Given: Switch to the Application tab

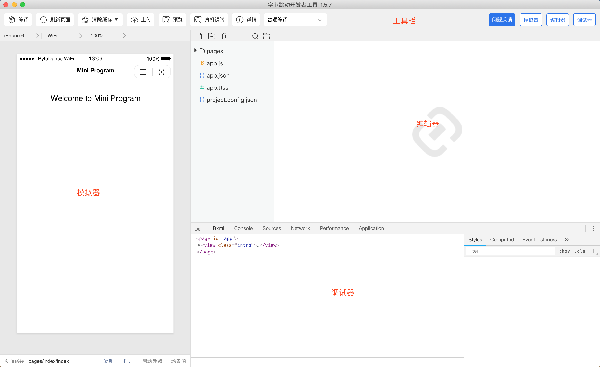Looking at the screenshot, I should click(371, 228).
